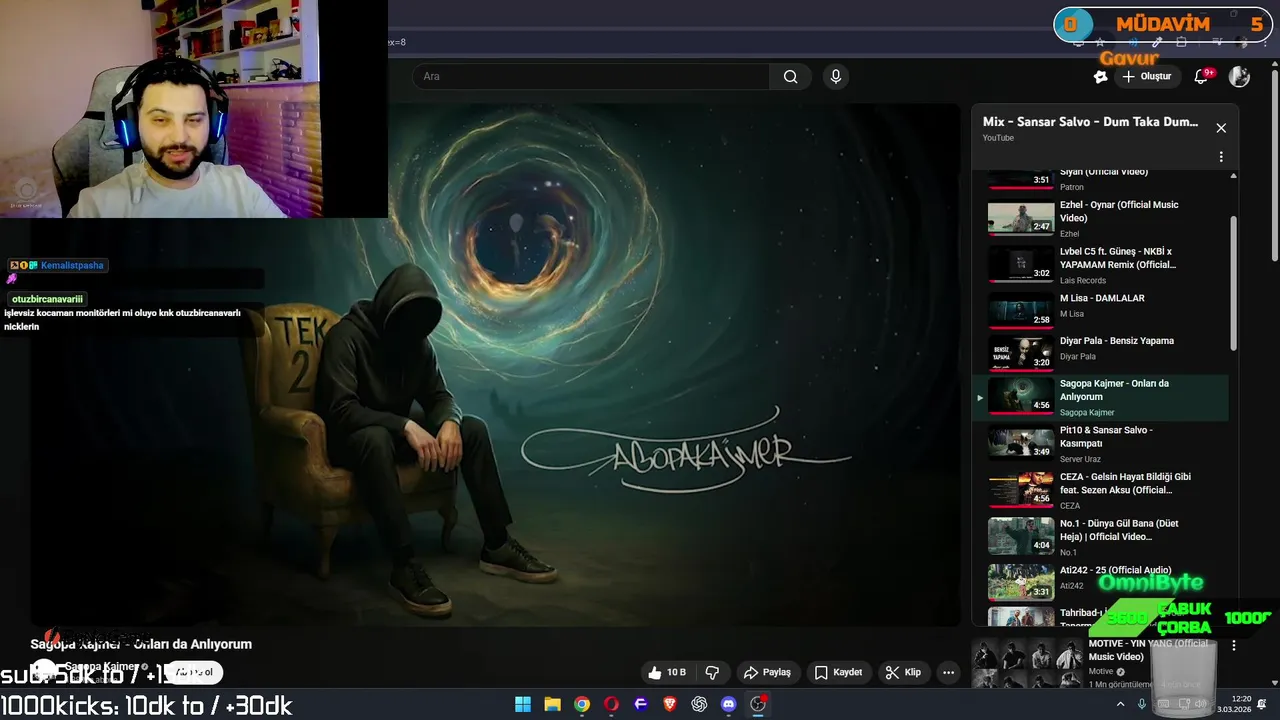Click the playlist scrollbar up arrow
This screenshot has height=720, width=1280.
click(1233, 176)
